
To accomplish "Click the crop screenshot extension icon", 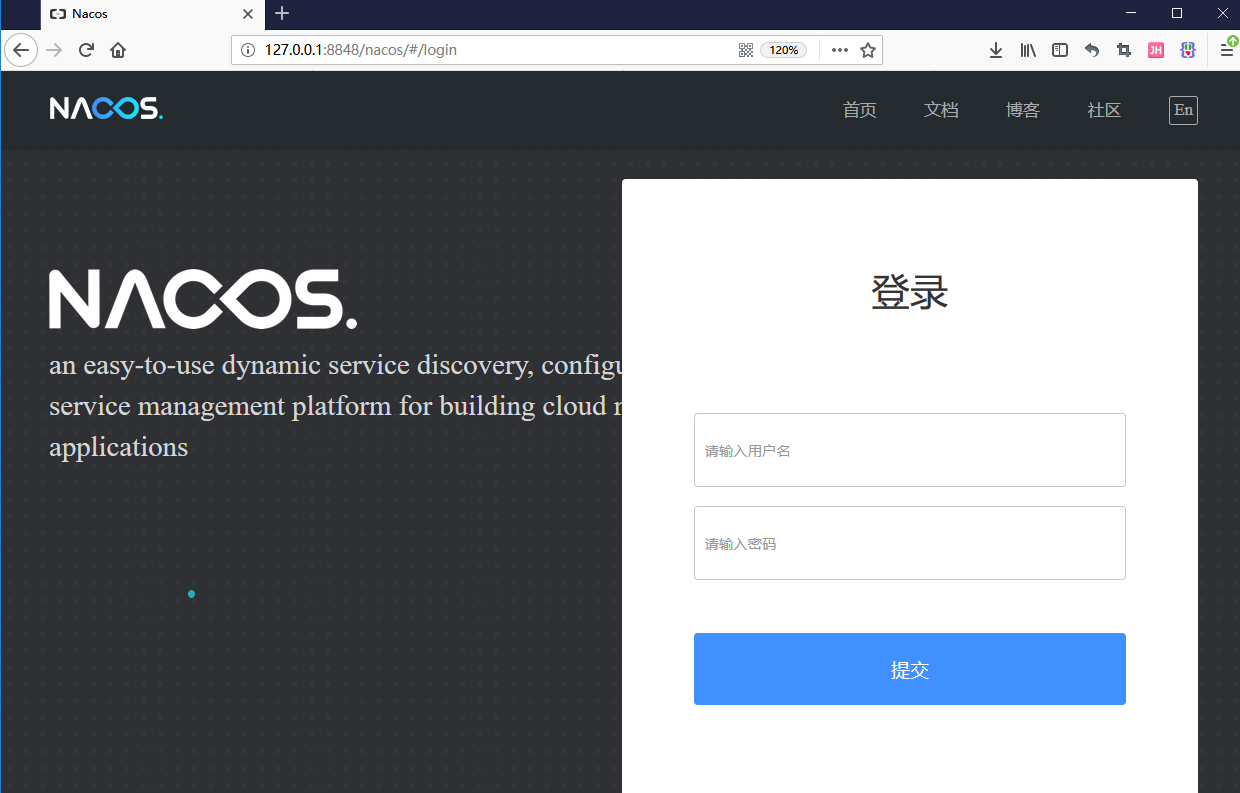I will [x=1124, y=50].
